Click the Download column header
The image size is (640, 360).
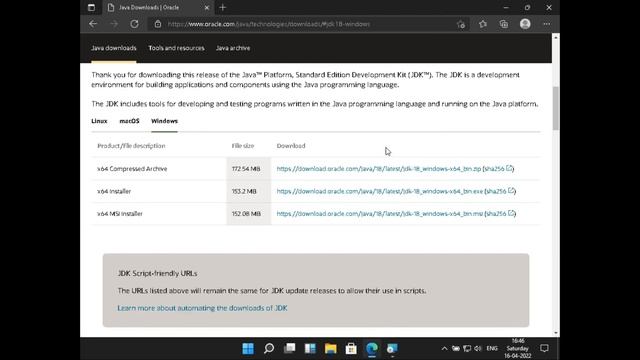click(x=291, y=146)
